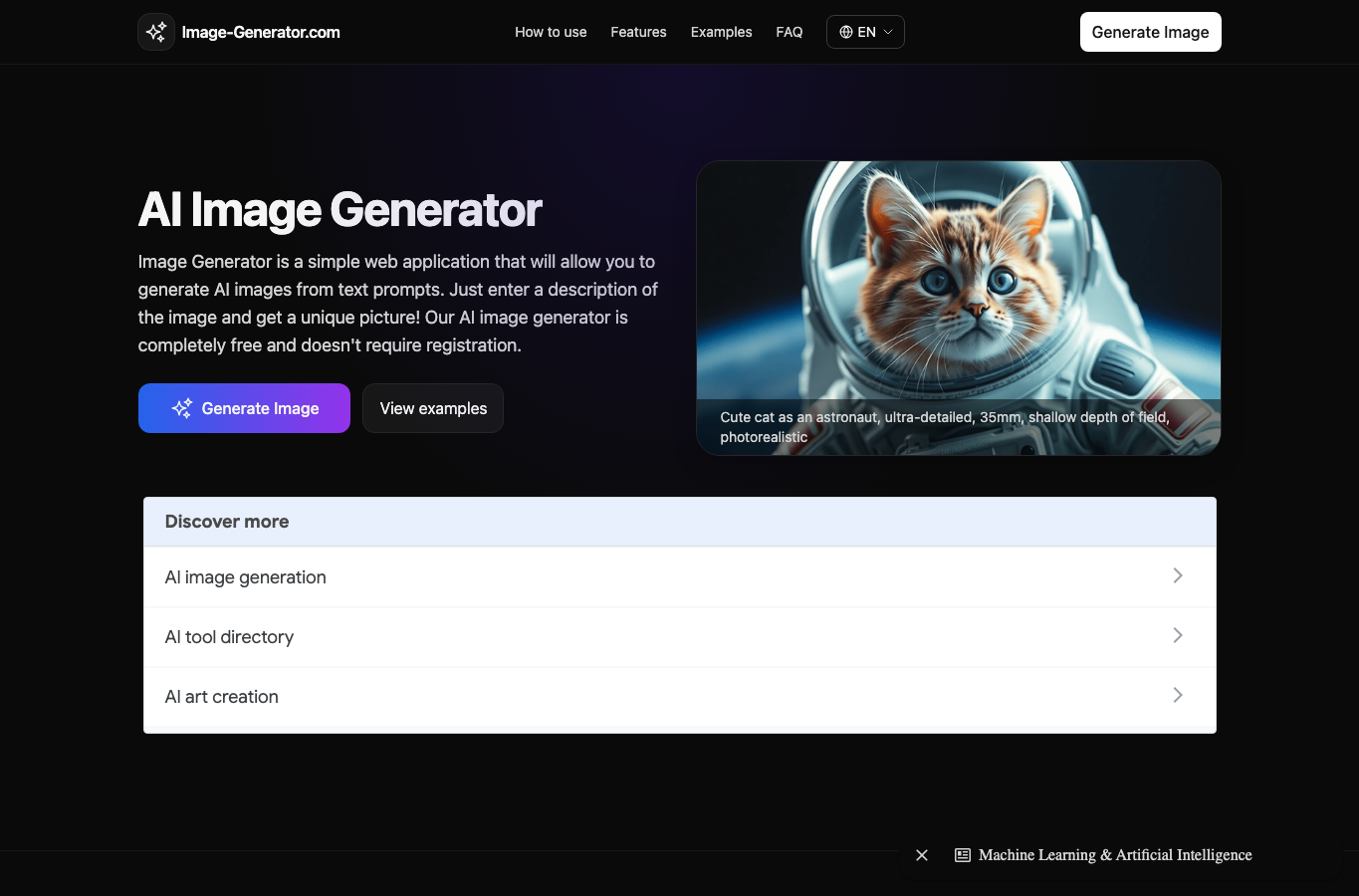Click the gradient Generate Image hero button

pyautogui.click(x=244, y=408)
